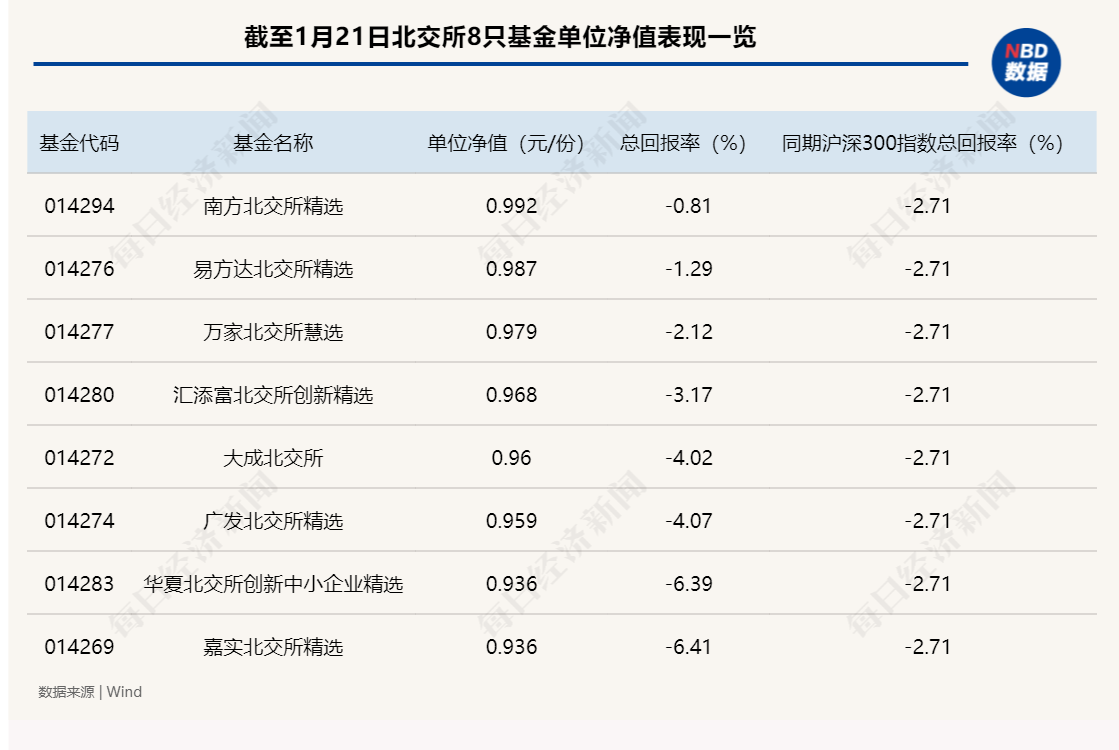Click net value 0.936 in 华夏 row
1119x750 pixels.
(x=511, y=584)
